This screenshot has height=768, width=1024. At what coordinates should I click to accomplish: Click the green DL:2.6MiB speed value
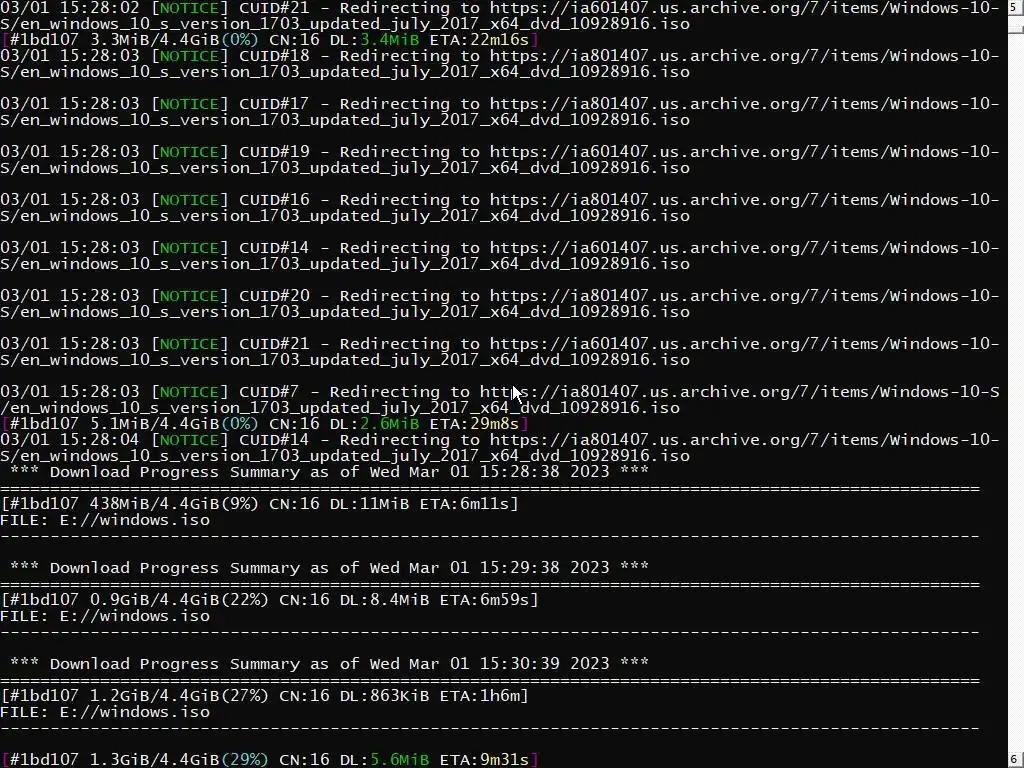coord(390,424)
